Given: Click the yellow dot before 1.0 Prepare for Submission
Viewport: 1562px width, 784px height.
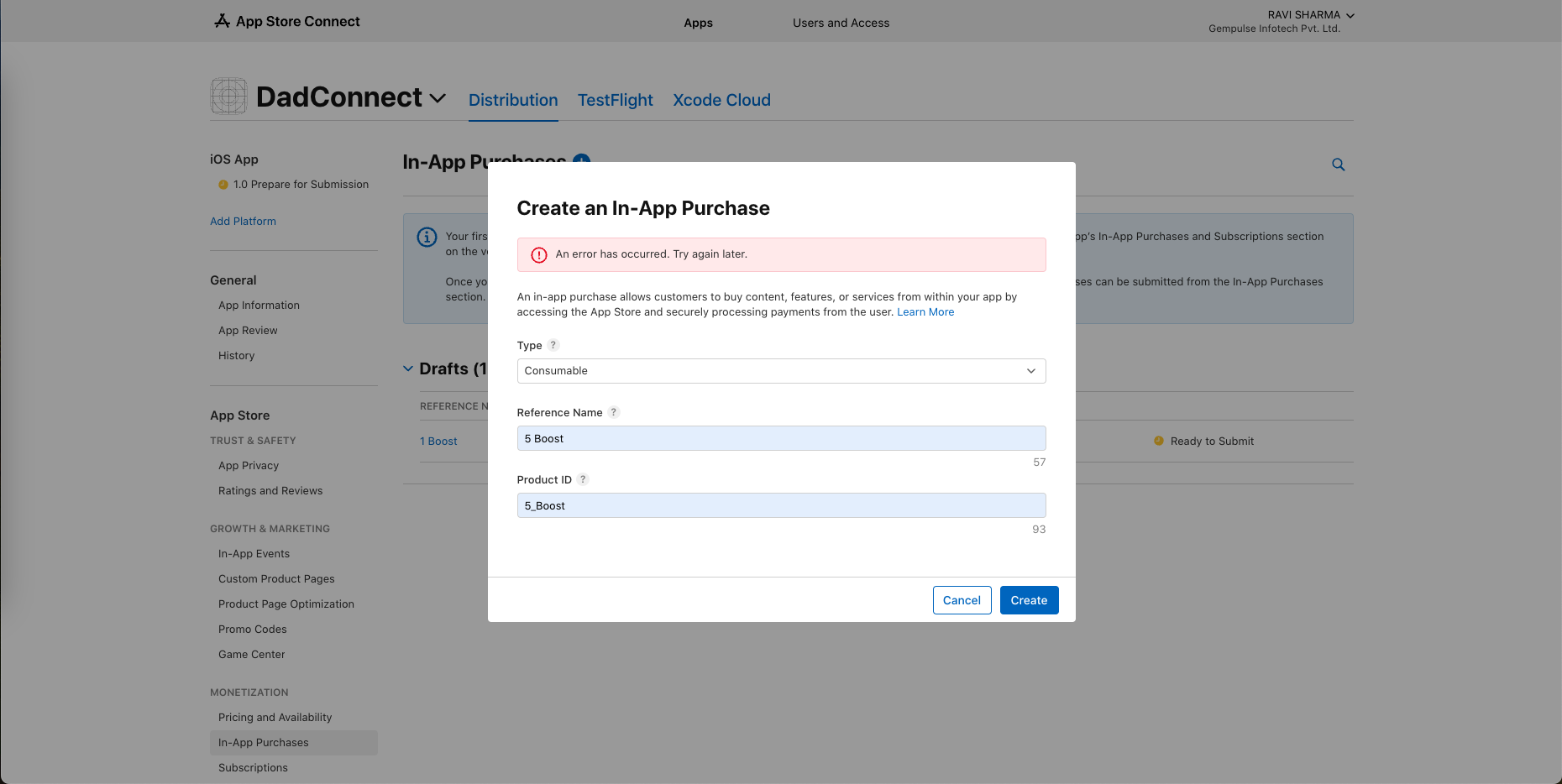Looking at the screenshot, I should 223,185.
